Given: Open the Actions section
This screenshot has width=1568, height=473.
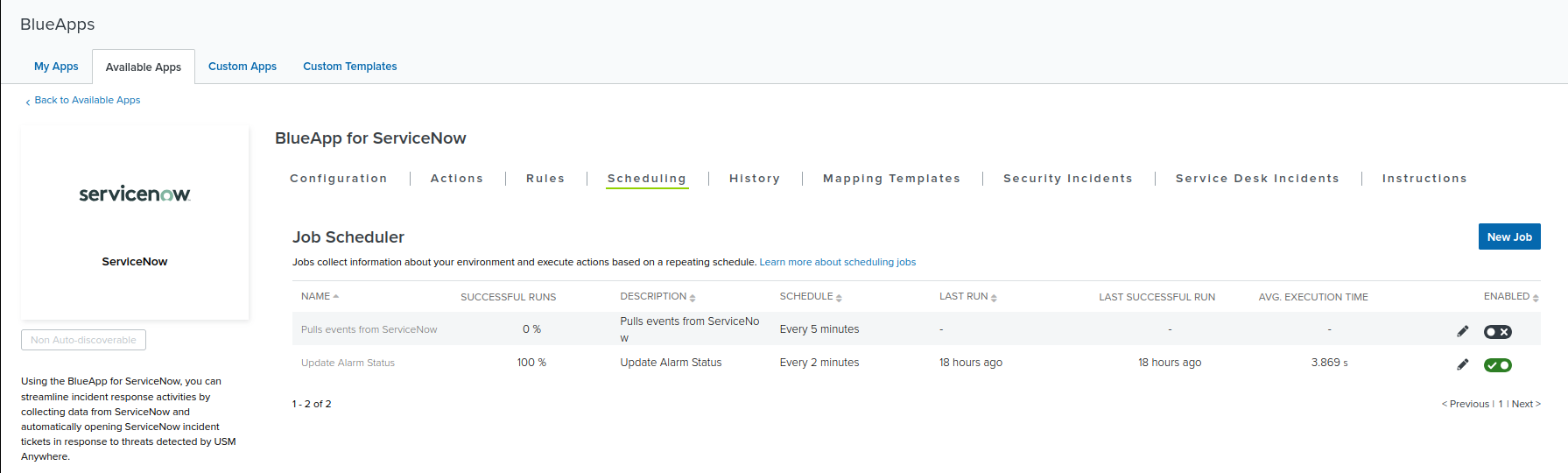Looking at the screenshot, I should (457, 179).
